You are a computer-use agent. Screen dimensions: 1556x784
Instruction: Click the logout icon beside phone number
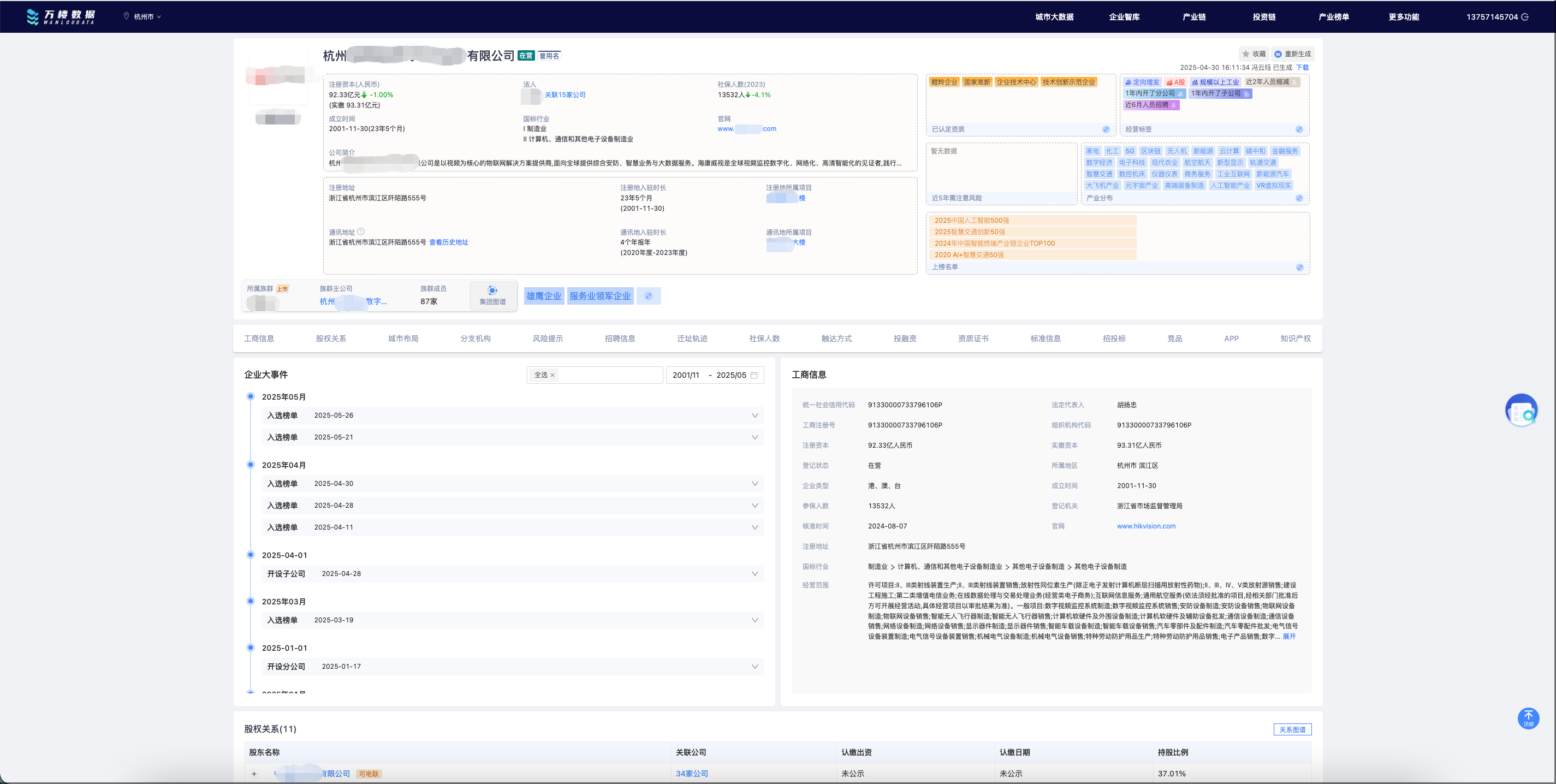click(x=1524, y=17)
